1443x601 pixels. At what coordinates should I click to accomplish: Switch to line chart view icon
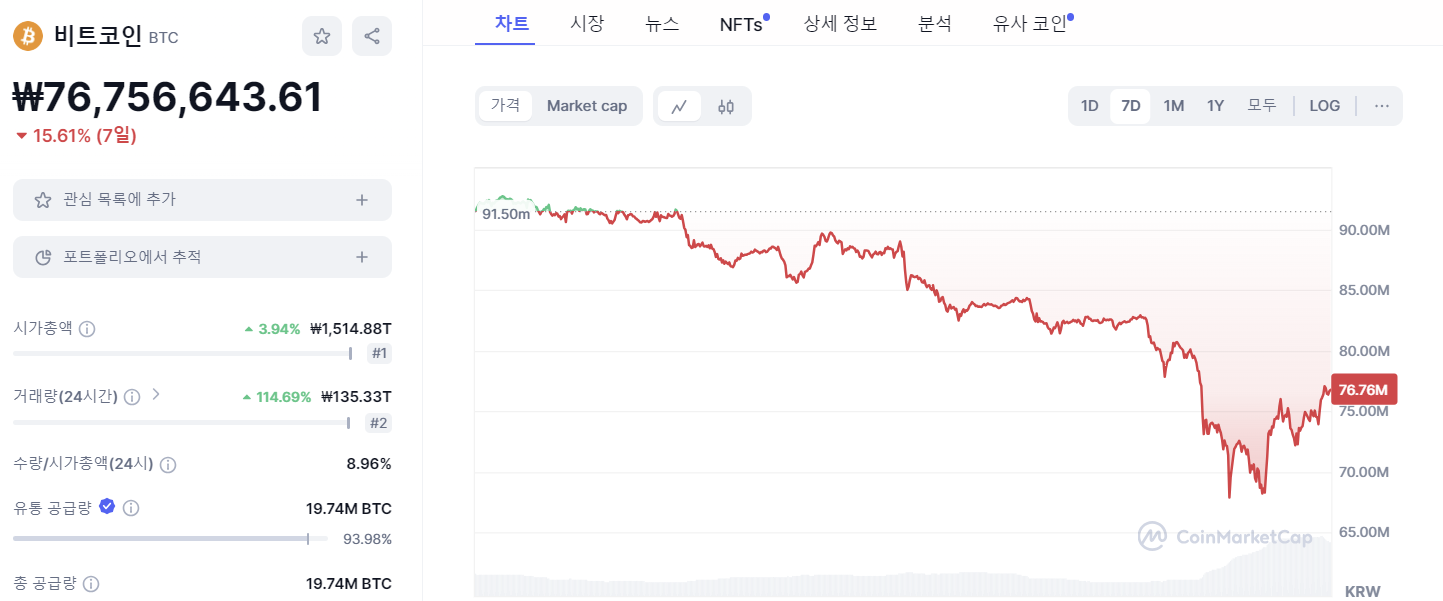[x=679, y=106]
